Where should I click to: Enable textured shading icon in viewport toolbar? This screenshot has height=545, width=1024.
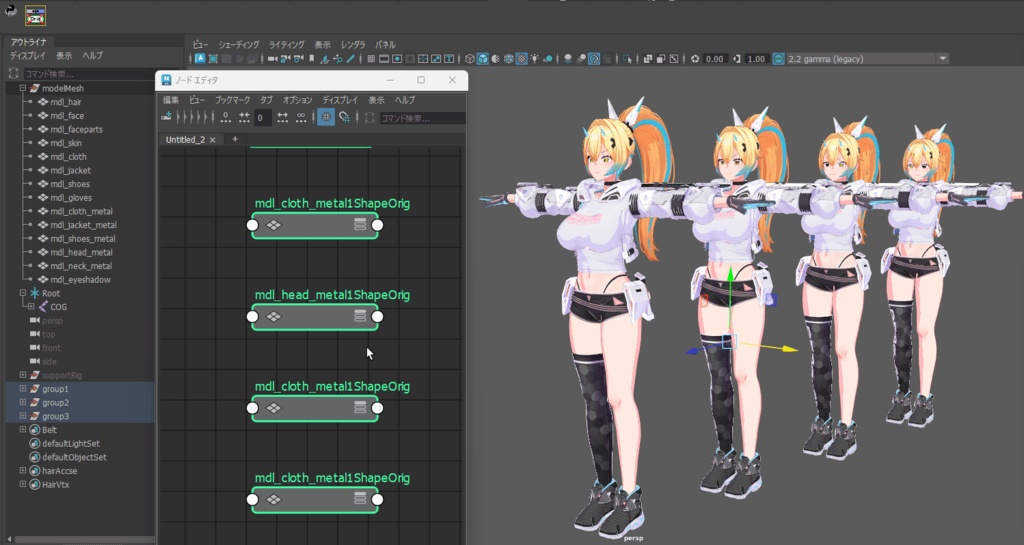click(x=521, y=59)
